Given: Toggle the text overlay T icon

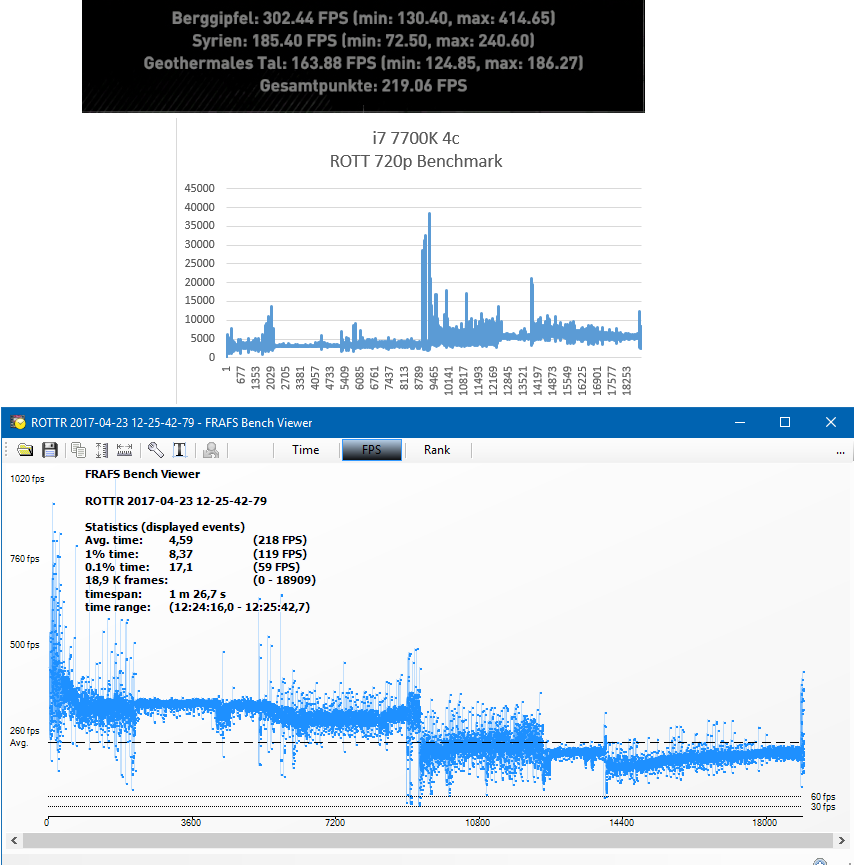Looking at the screenshot, I should (x=180, y=450).
